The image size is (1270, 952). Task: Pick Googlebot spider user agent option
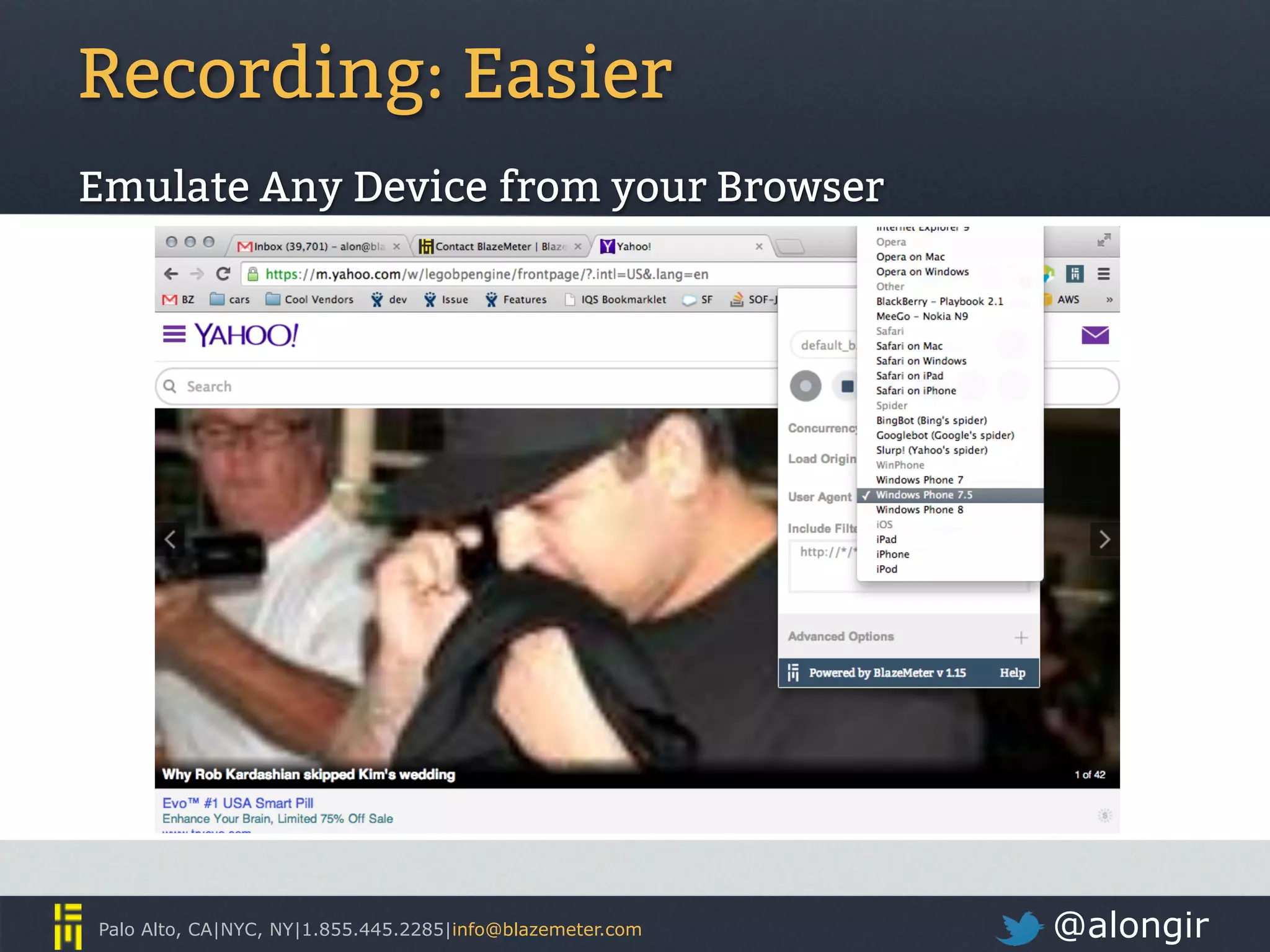coord(944,436)
